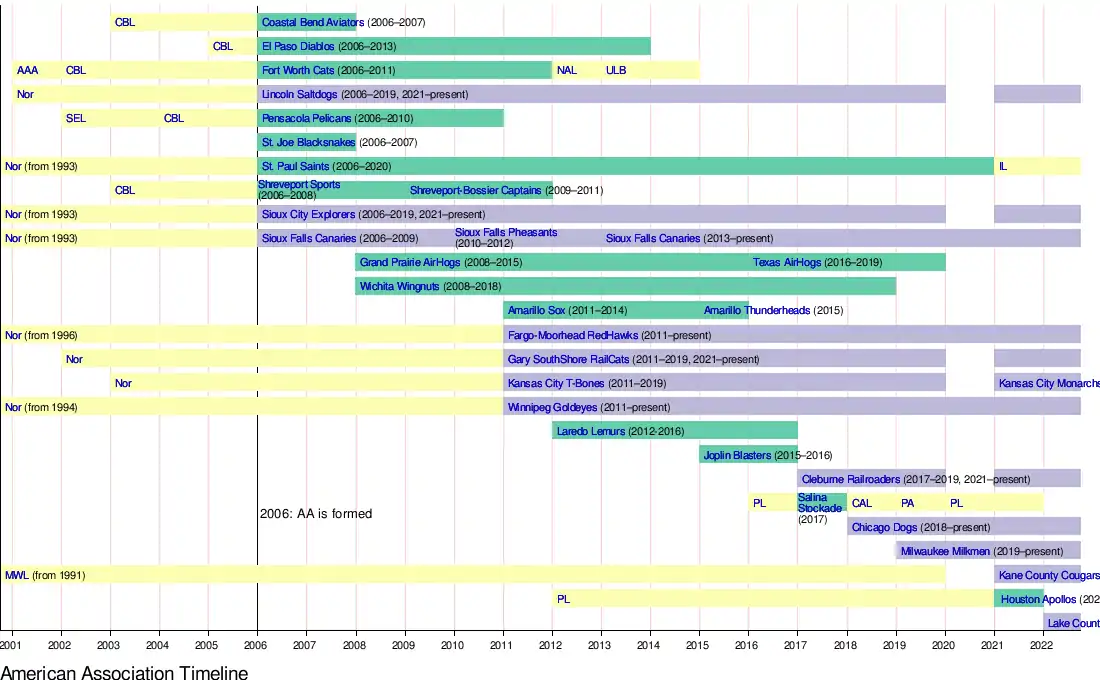This screenshot has height=680, width=1100.
Task: Open the Sioux Falls Pheasants link
Action: (x=506, y=232)
